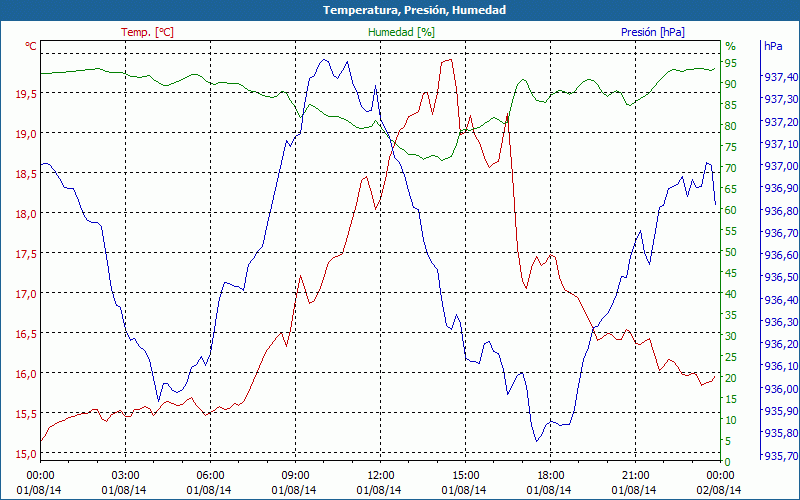Click the 18:00 time axis label
Screen dimensions: 800x500
550,476
